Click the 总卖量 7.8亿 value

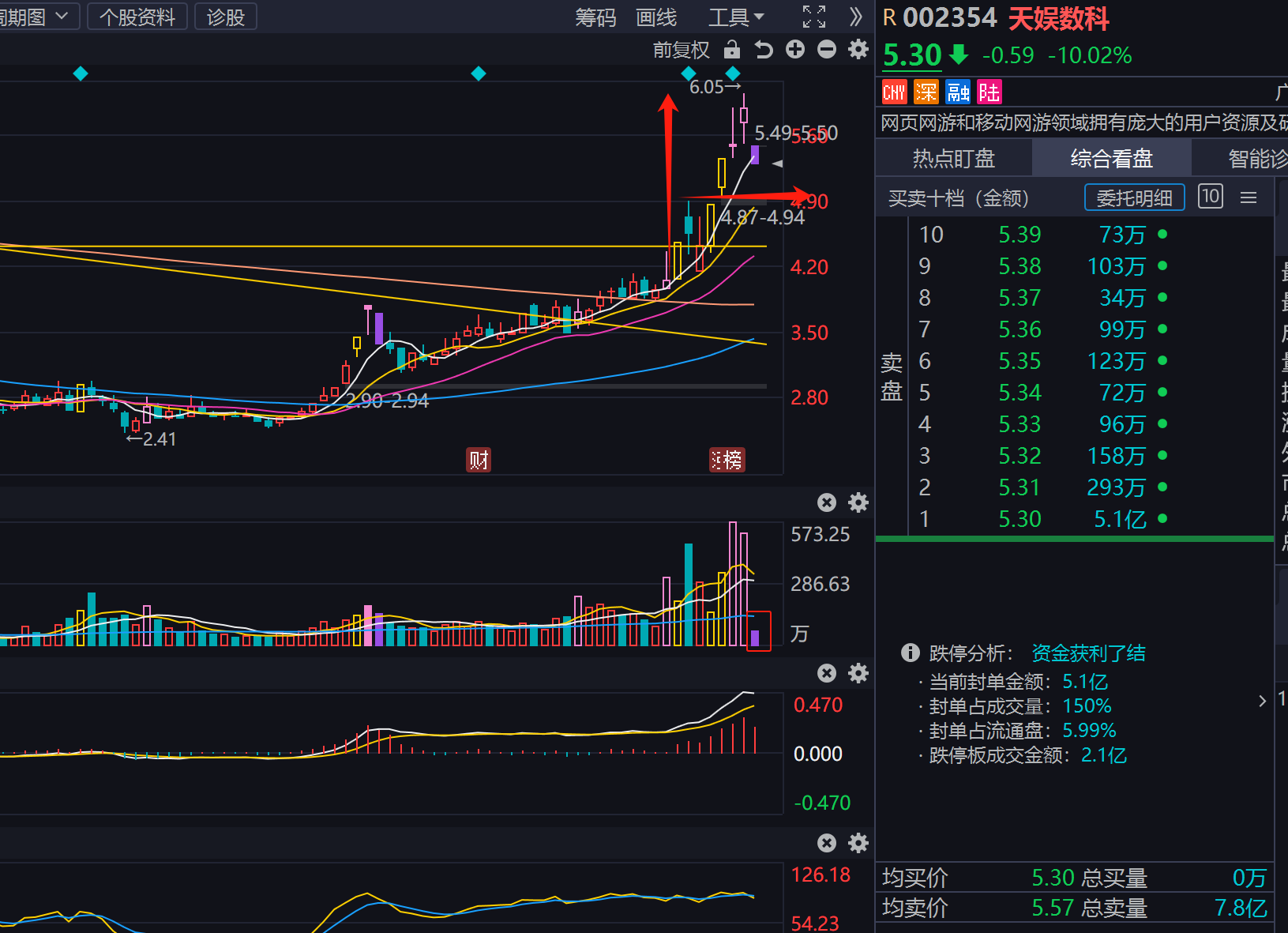pyautogui.click(x=1241, y=909)
